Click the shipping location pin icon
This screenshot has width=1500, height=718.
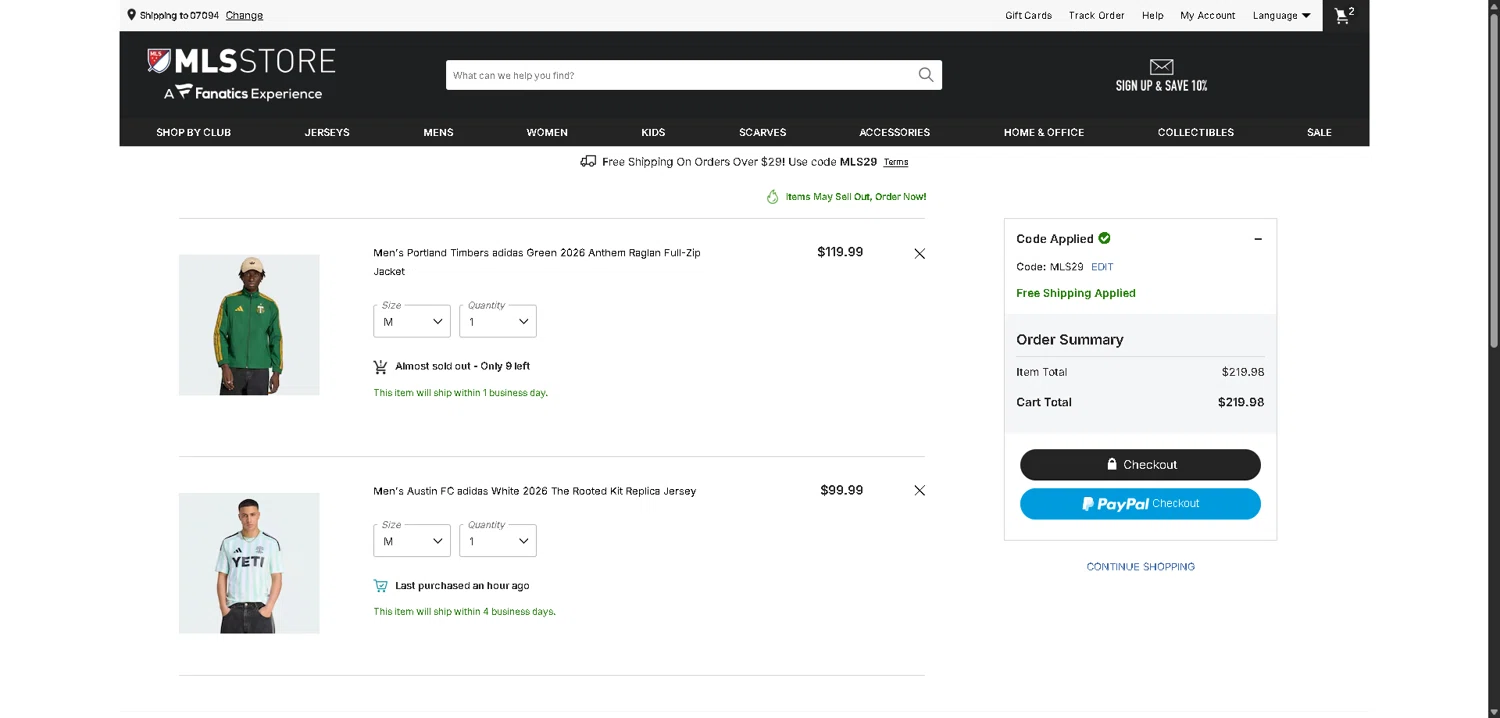pyautogui.click(x=132, y=15)
